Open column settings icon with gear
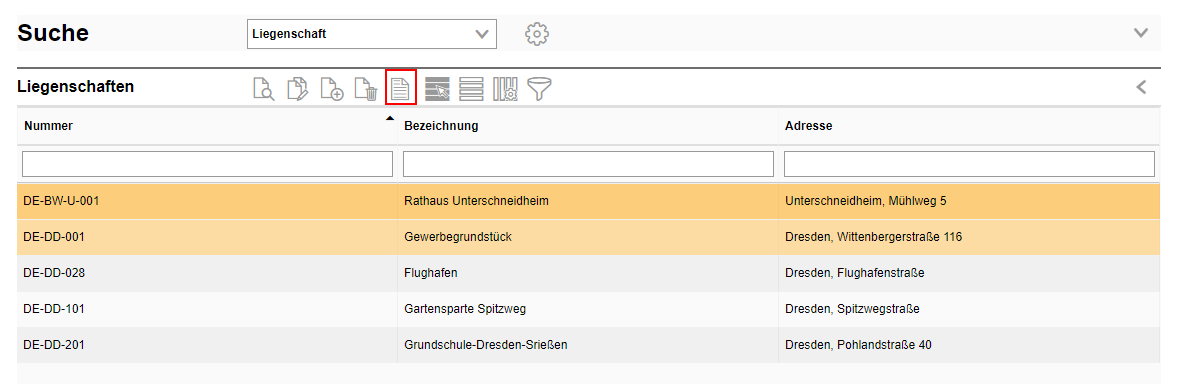The height and width of the screenshot is (384, 1179). [x=505, y=89]
